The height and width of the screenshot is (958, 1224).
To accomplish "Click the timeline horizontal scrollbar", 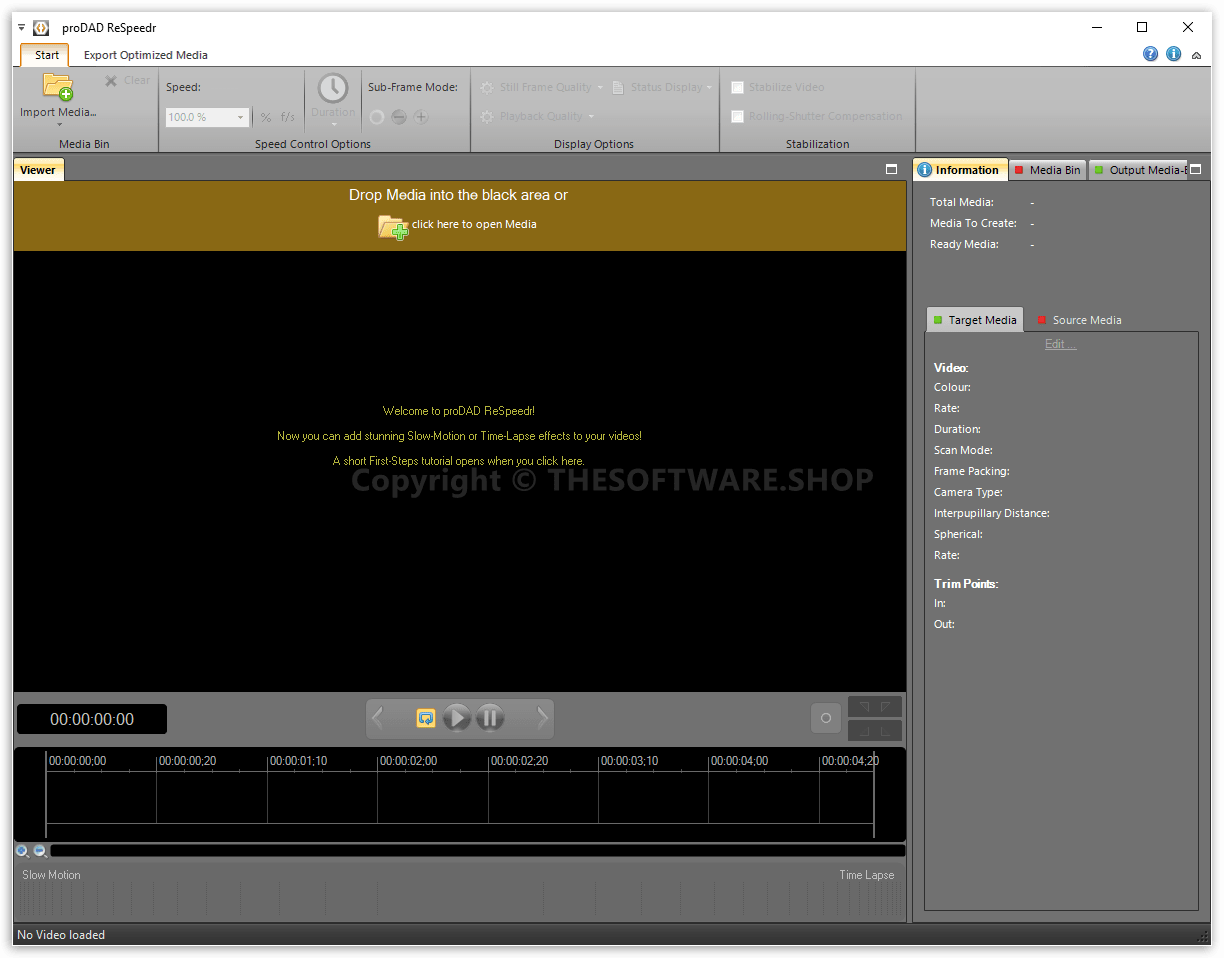I will pos(478,851).
